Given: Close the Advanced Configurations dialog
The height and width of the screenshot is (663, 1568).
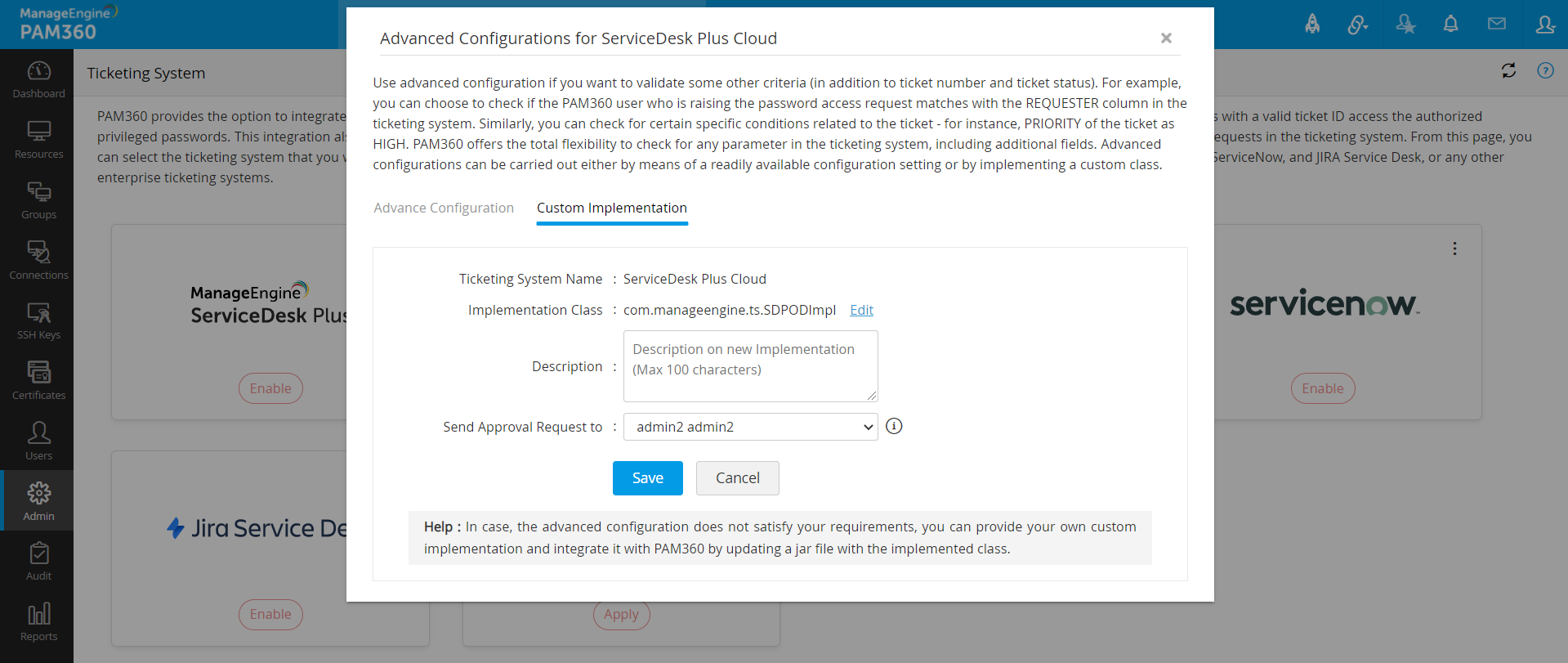Looking at the screenshot, I should point(1166,38).
